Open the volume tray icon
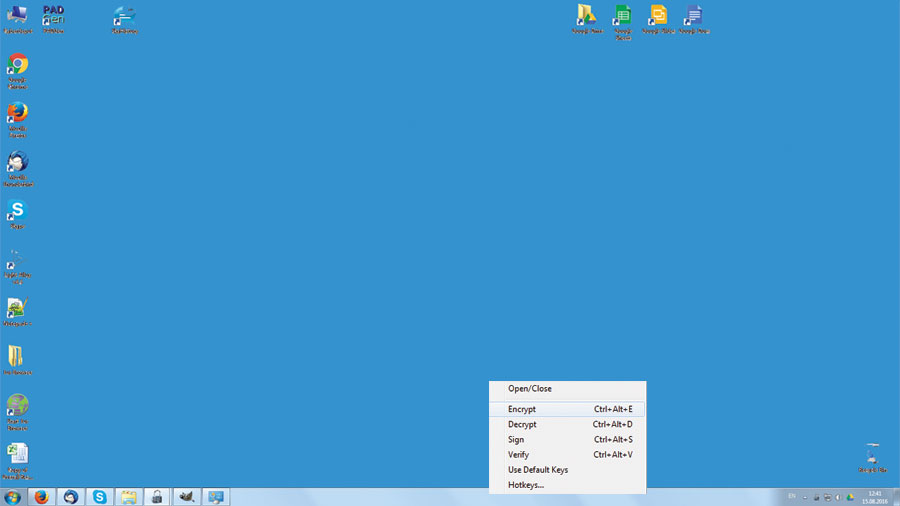The width and height of the screenshot is (900, 506). (x=838, y=497)
